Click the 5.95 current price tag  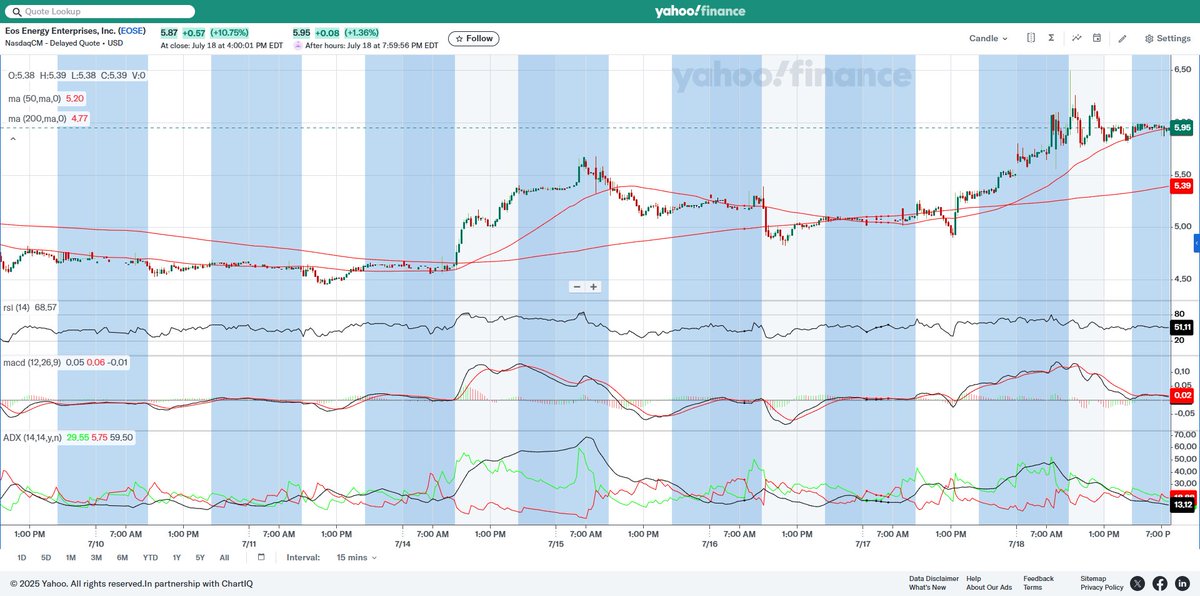pos(1182,128)
